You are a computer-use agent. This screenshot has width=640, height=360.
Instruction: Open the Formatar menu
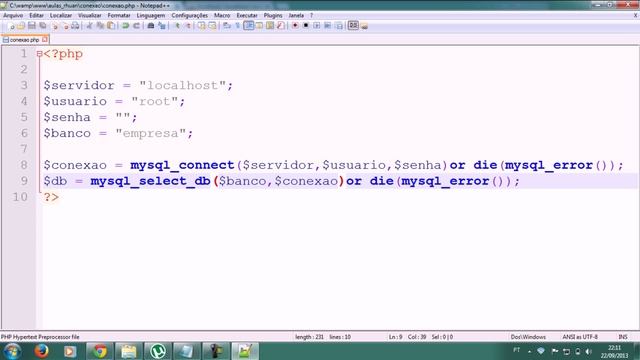pos(119,16)
